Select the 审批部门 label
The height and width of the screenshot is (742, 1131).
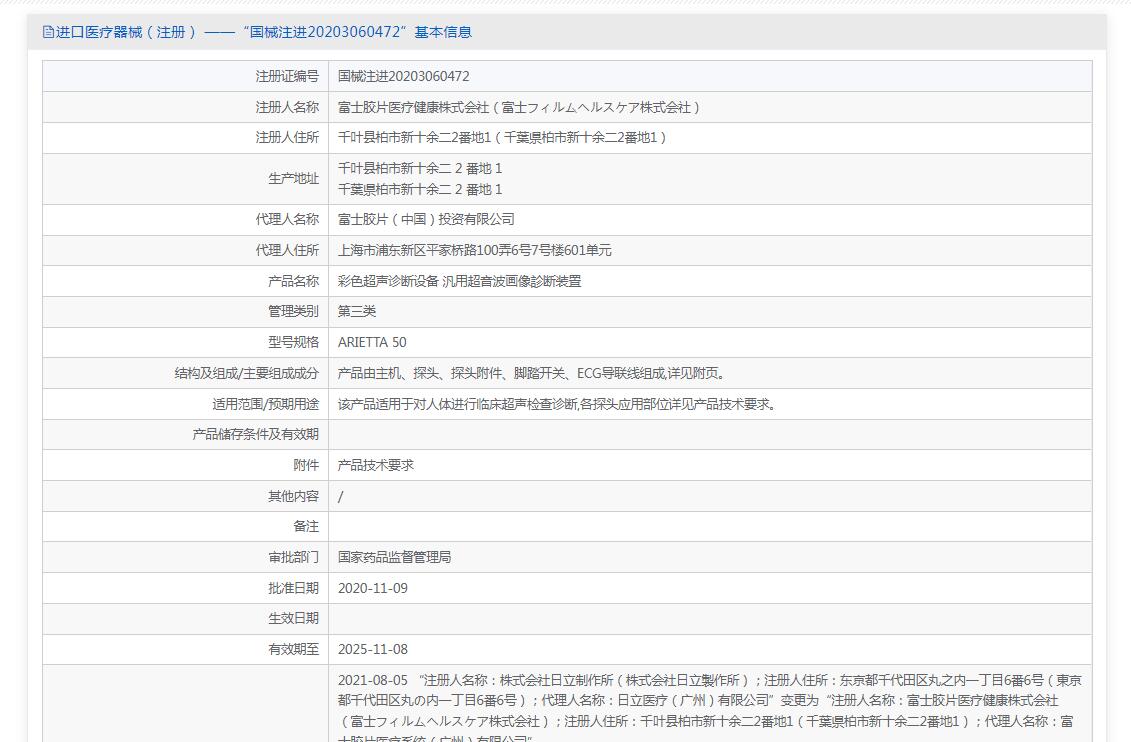pyautogui.click(x=294, y=557)
